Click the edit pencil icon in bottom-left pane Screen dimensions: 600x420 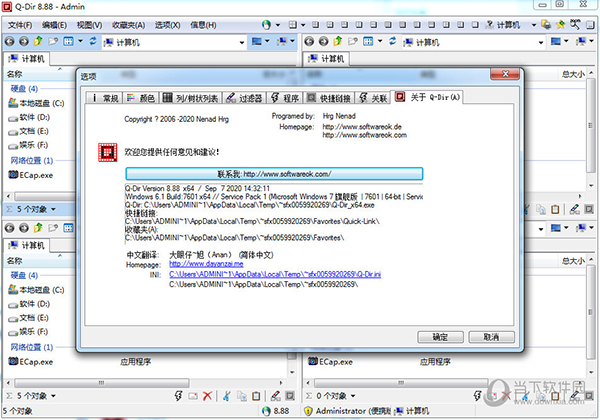(275, 396)
